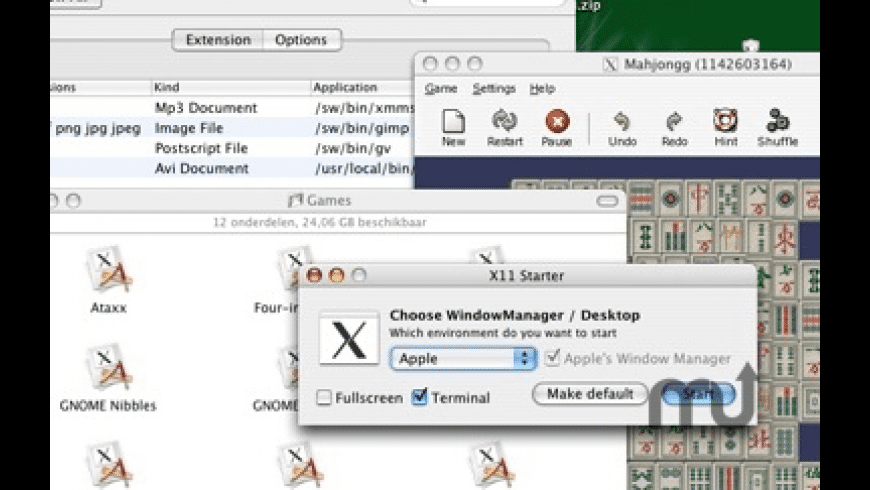
Task: Select the Mp3 Document row
Action: click(232, 108)
